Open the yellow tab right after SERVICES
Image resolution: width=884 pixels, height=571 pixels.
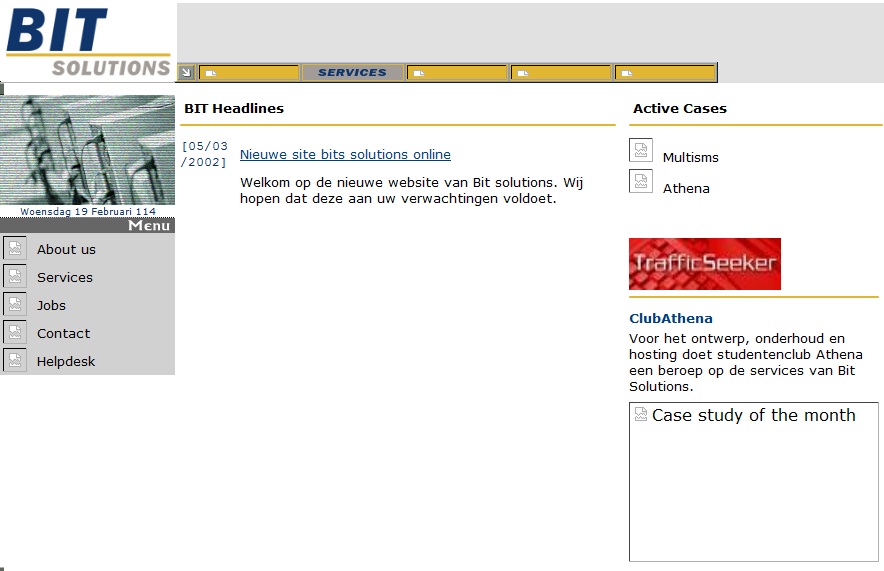tap(457, 73)
